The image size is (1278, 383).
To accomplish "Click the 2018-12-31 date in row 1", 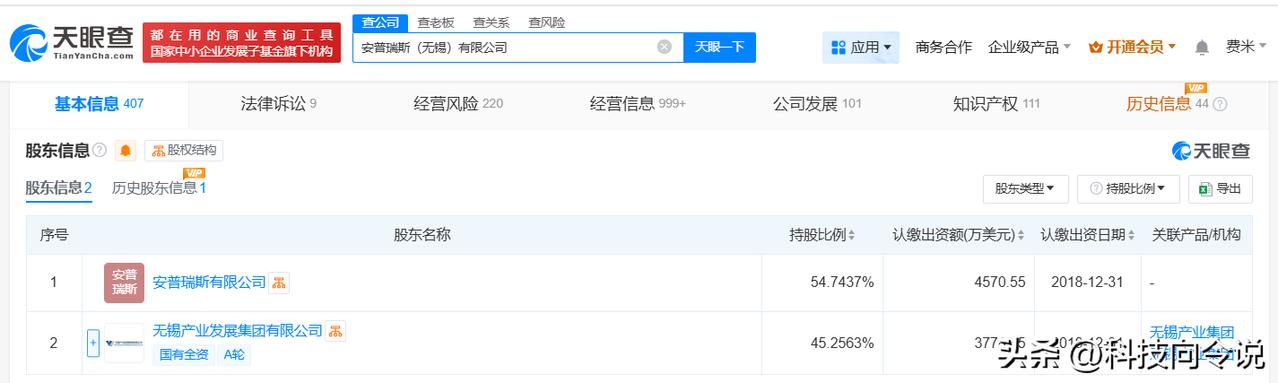I will [1087, 283].
